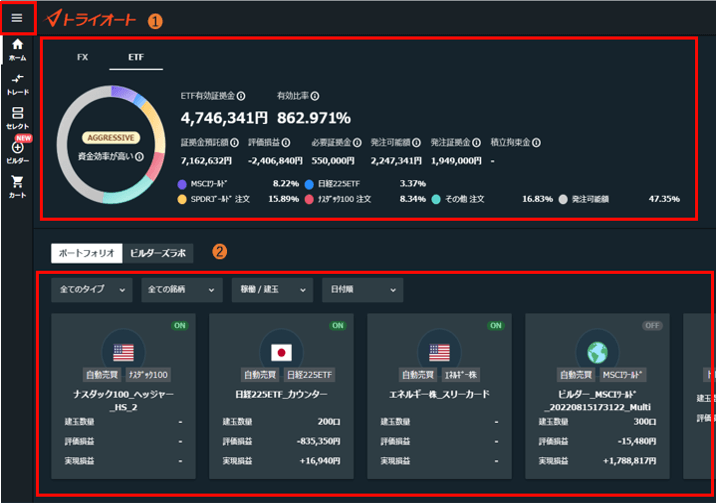Click エネルギー株 tag on third card
Image resolution: width=716 pixels, height=504 pixels.
click(x=461, y=375)
